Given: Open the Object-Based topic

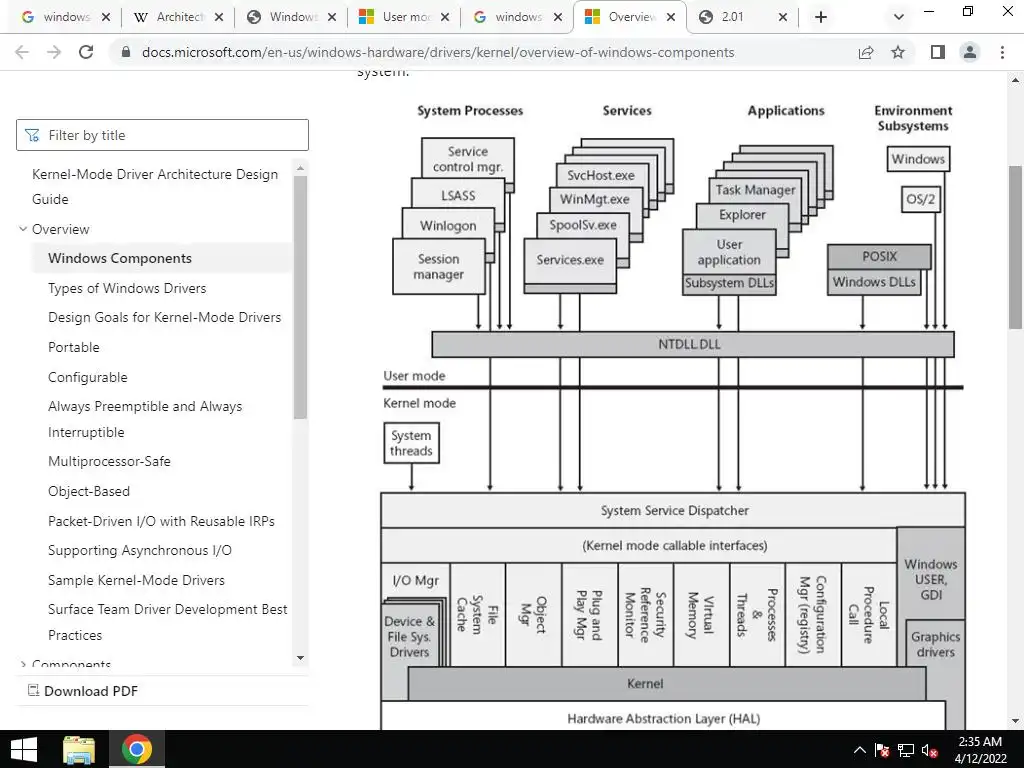Looking at the screenshot, I should pyautogui.click(x=89, y=491).
